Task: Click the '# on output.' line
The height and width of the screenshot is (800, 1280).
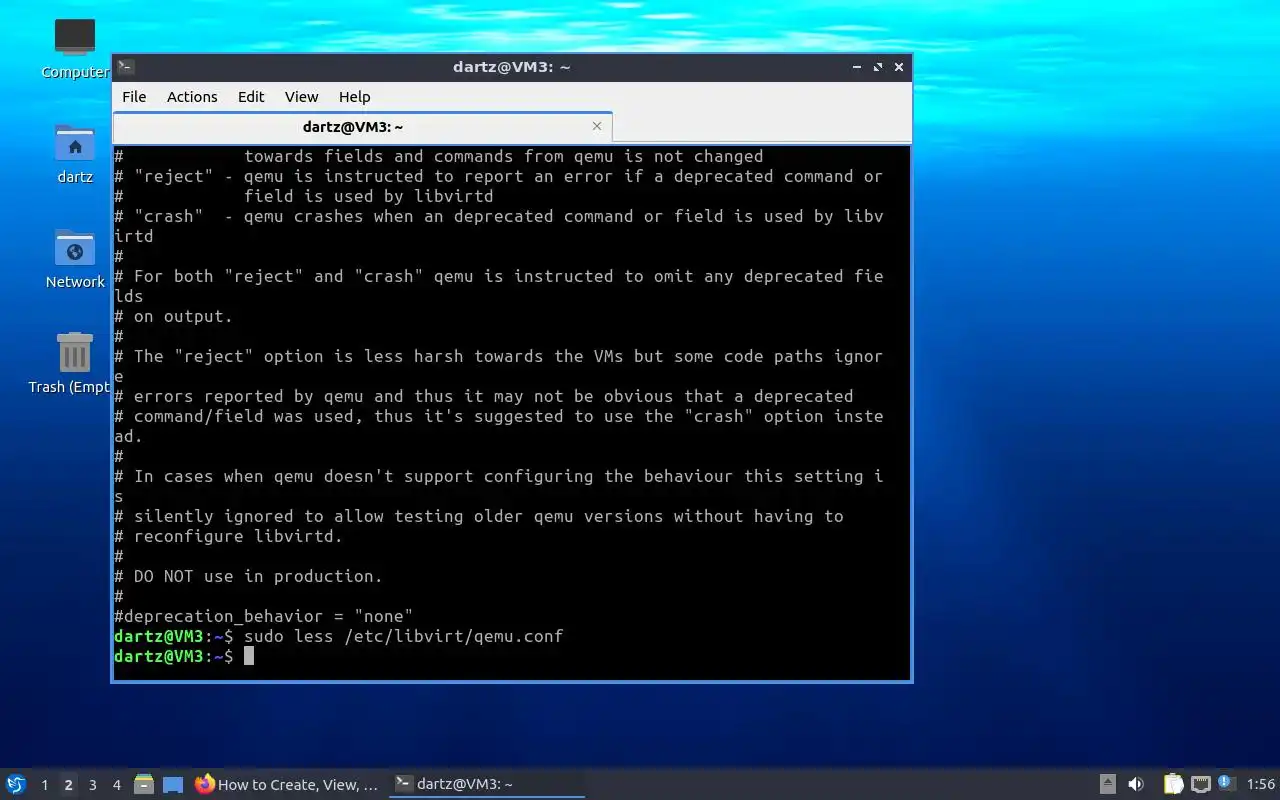Action: coord(173,316)
